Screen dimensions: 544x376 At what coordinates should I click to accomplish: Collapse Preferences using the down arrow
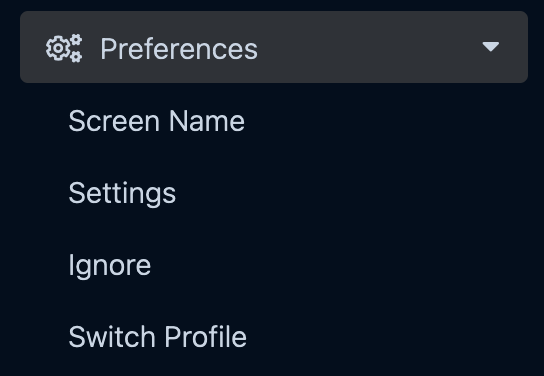tap(491, 46)
